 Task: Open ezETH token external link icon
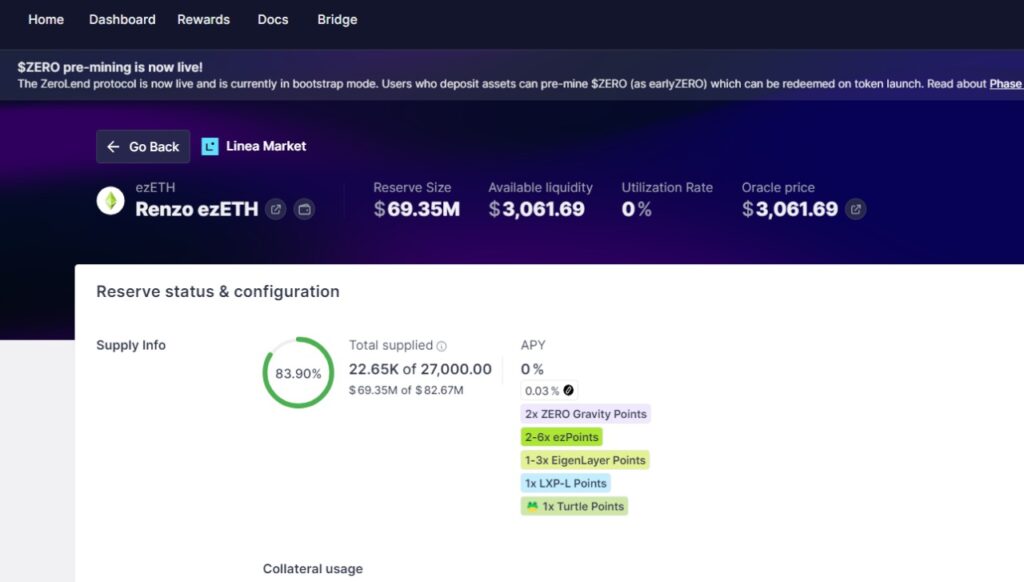[x=276, y=209]
